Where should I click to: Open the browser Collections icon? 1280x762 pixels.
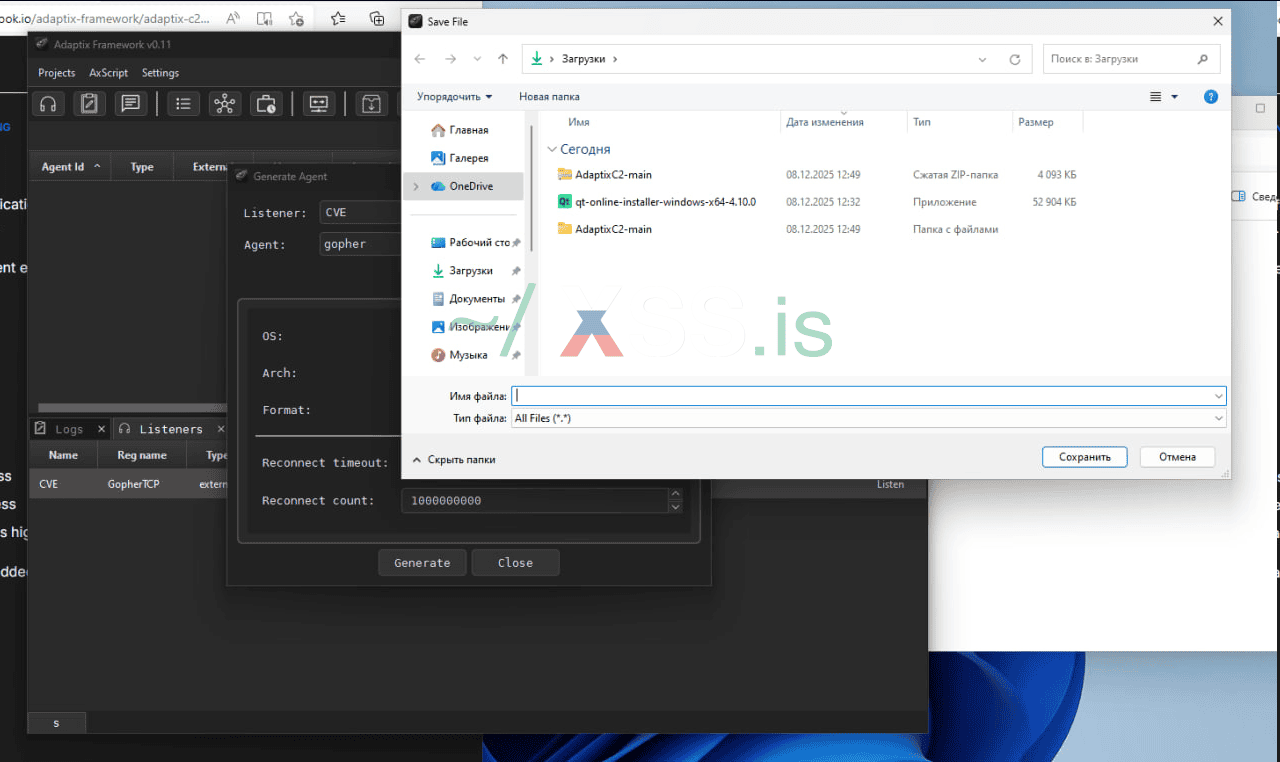coord(377,18)
